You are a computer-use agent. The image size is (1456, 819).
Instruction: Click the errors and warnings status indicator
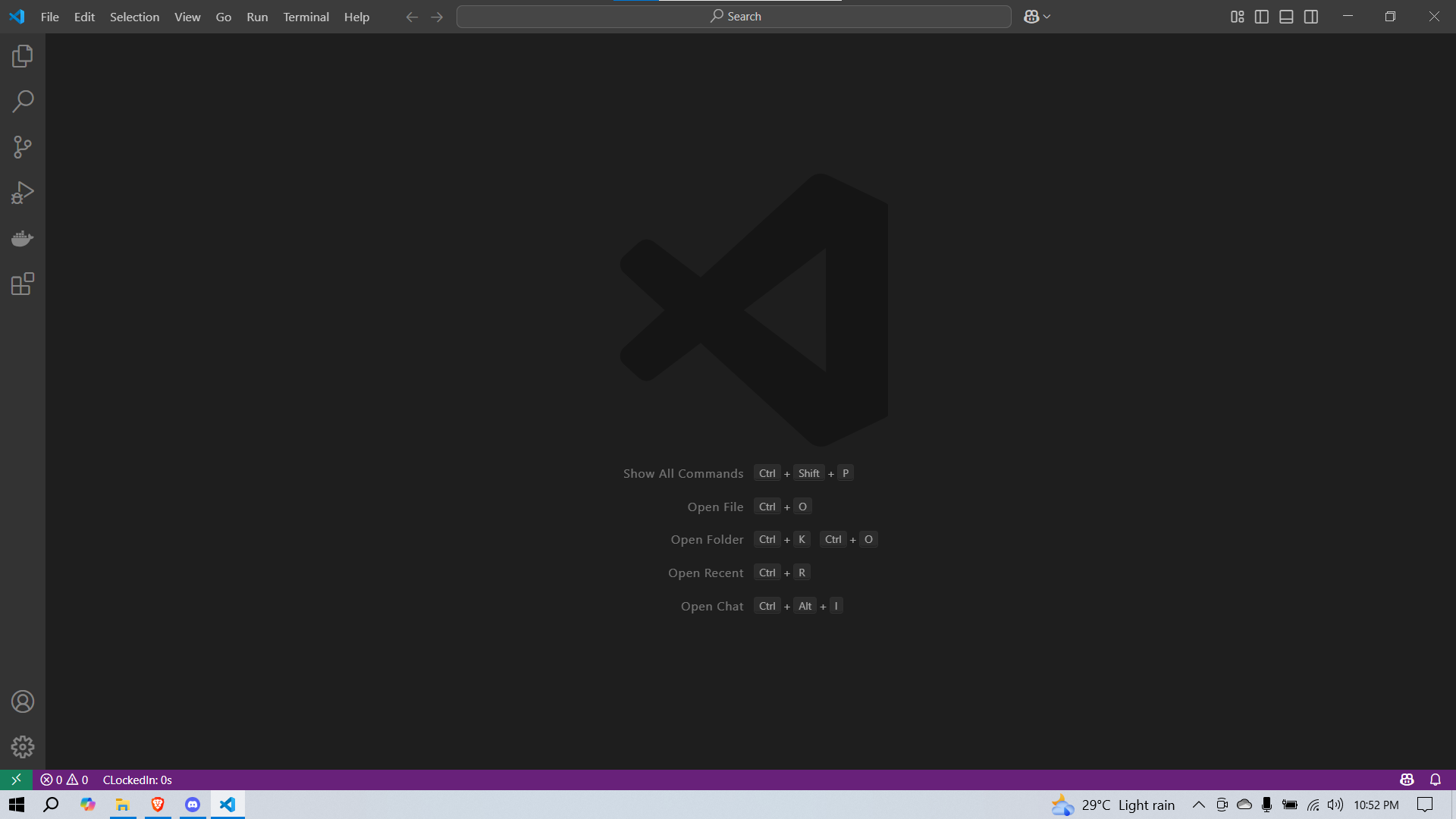[x=64, y=780]
